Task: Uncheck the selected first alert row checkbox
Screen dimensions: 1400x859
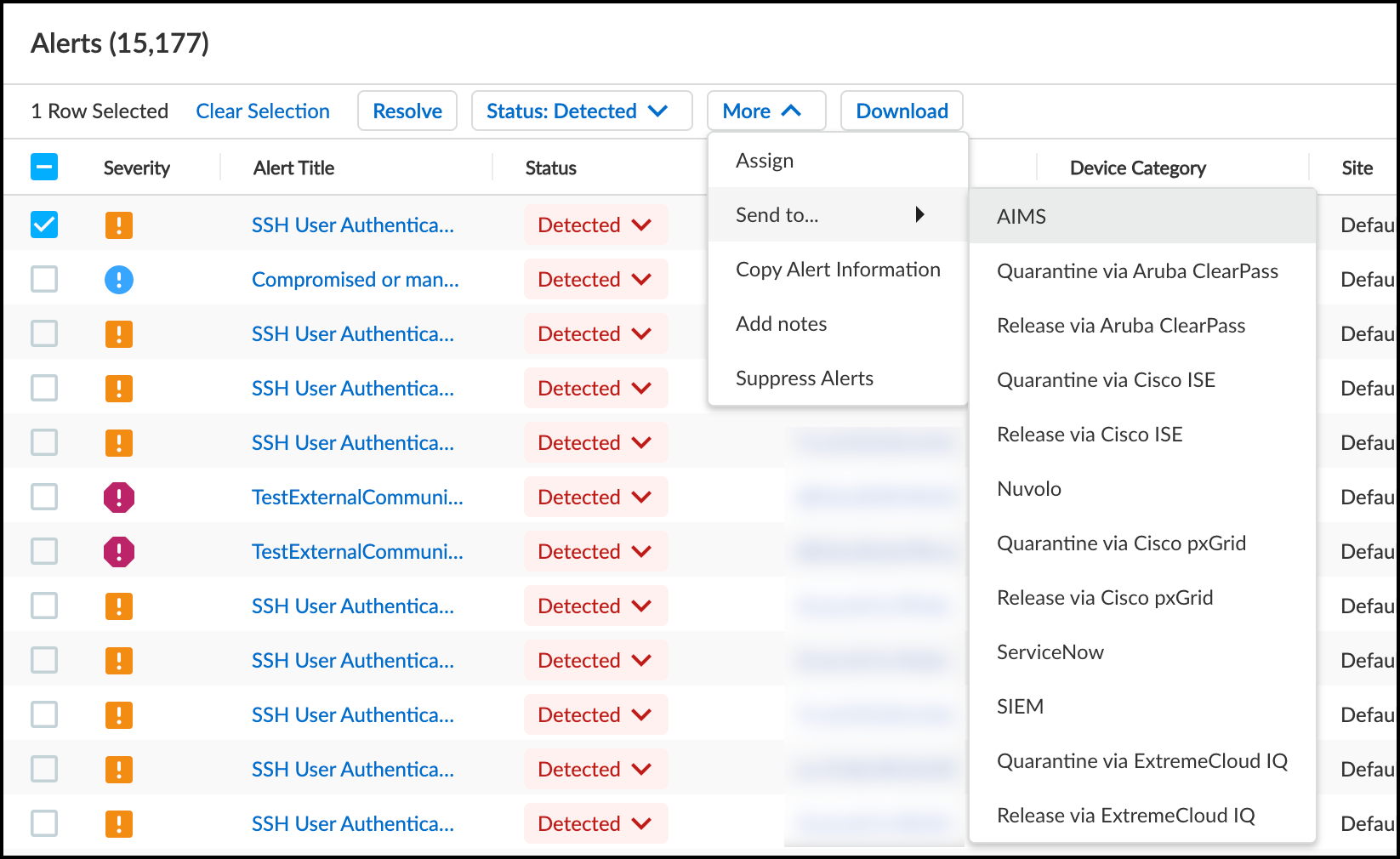Action: pyautogui.click(x=44, y=225)
